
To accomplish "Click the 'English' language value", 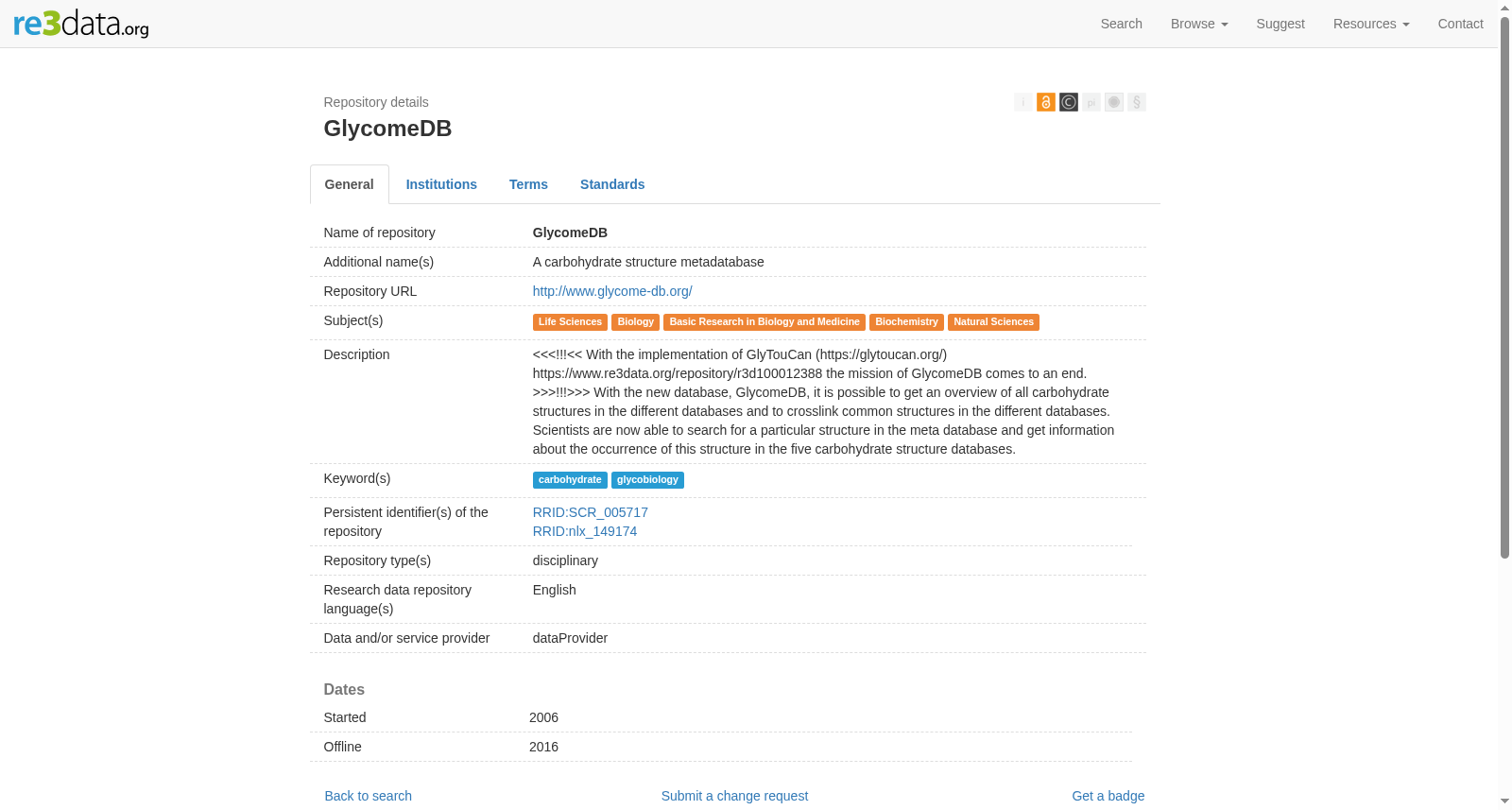I will (x=555, y=590).
